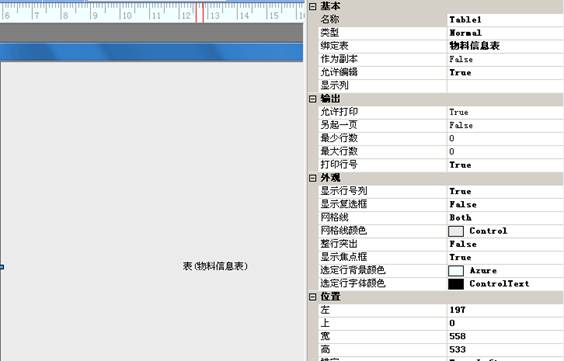Collapse the 输出 property section
The width and height of the screenshot is (564, 361).
[313, 99]
